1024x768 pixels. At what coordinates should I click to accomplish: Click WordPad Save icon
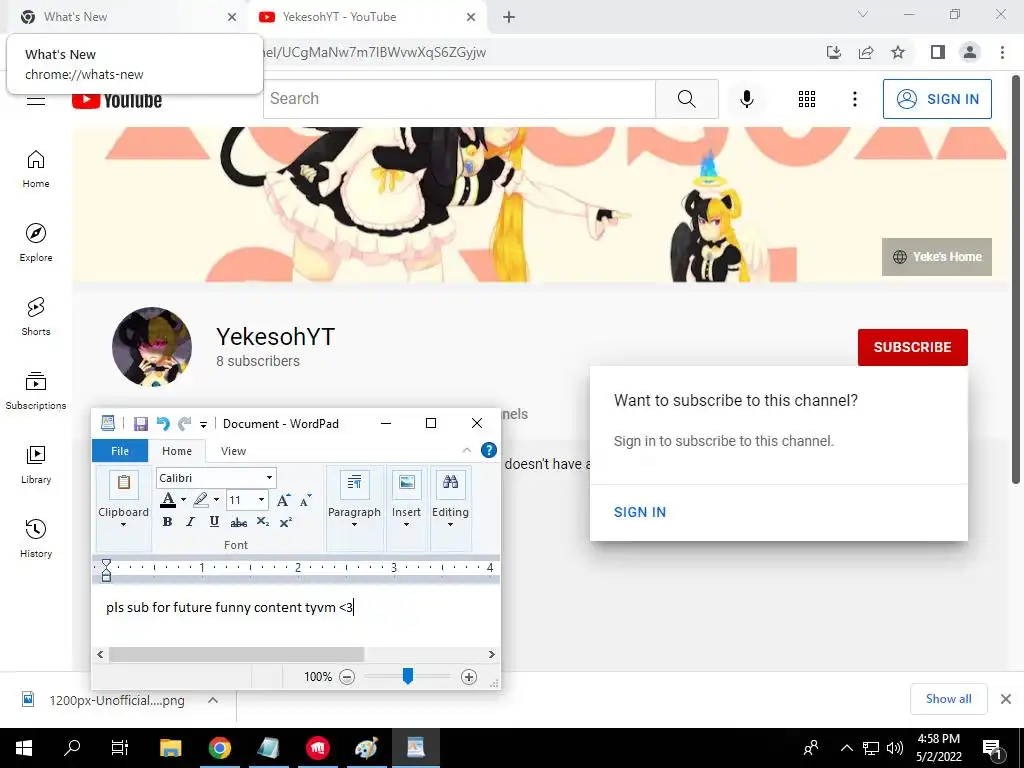tap(140, 424)
